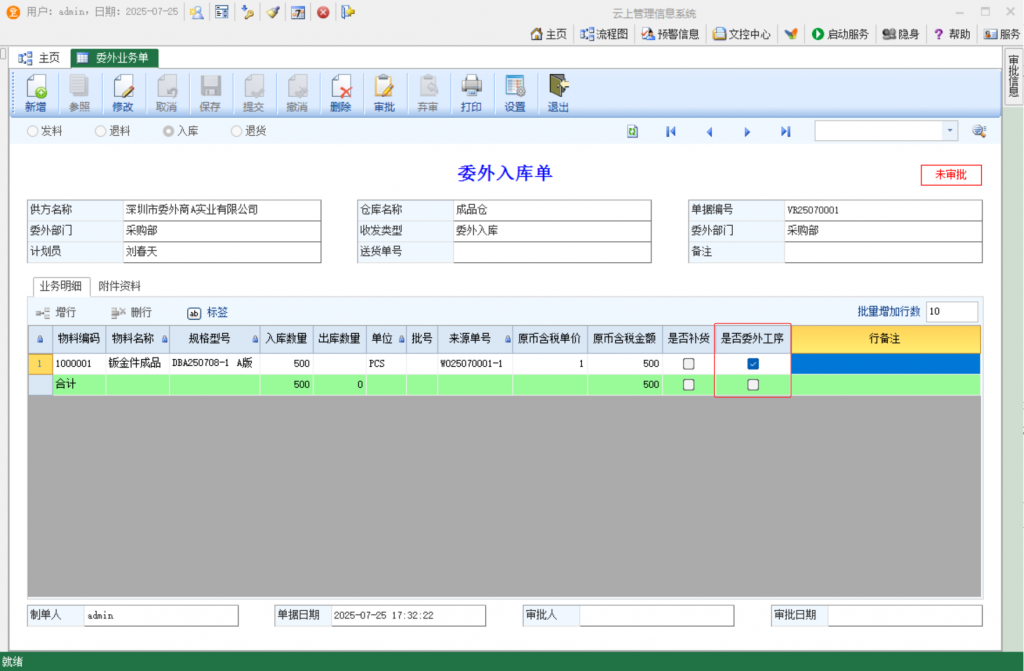
Task: Open the 来源单号 column filter marker
Action: pyautogui.click(x=507, y=339)
